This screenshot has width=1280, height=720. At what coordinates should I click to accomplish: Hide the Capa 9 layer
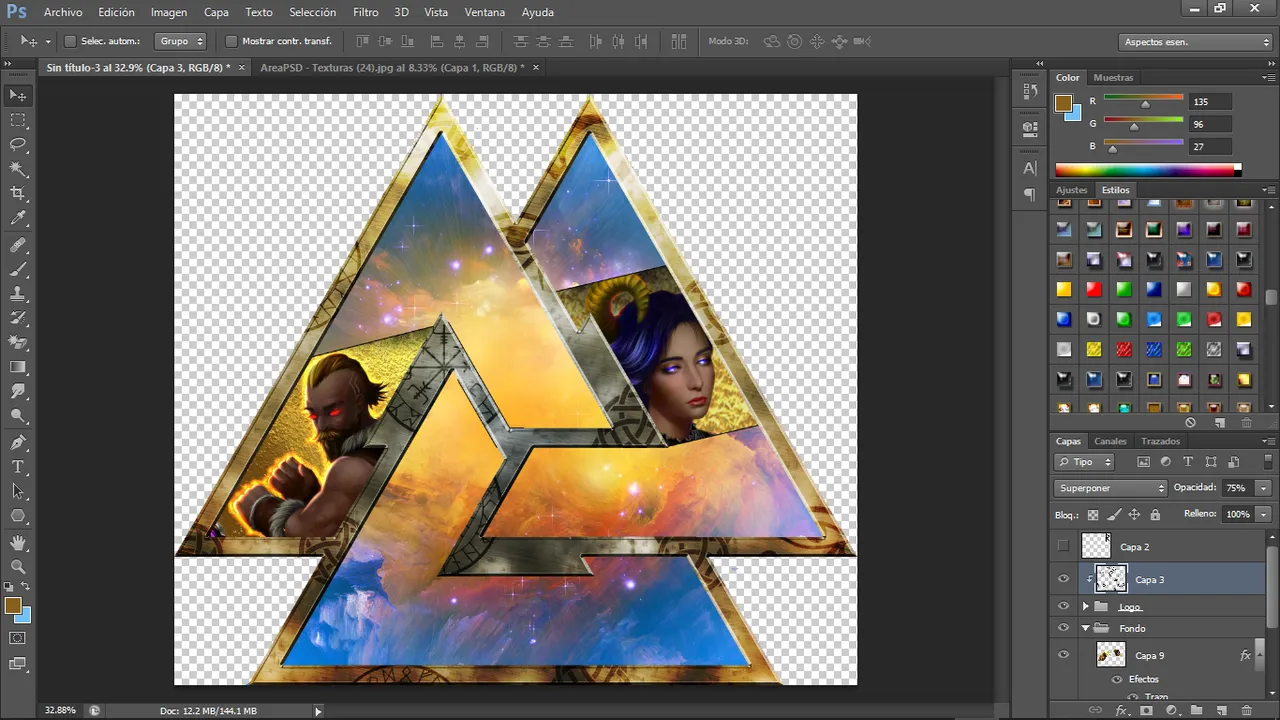point(1063,655)
